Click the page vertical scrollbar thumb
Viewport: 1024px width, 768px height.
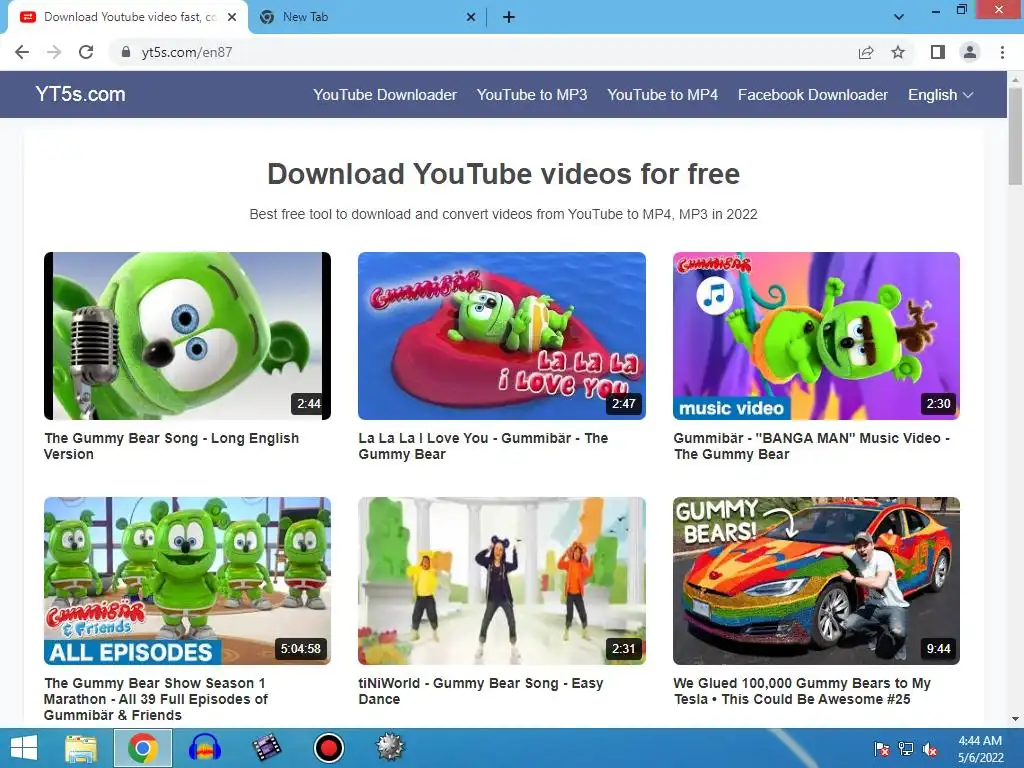tap(1015, 136)
